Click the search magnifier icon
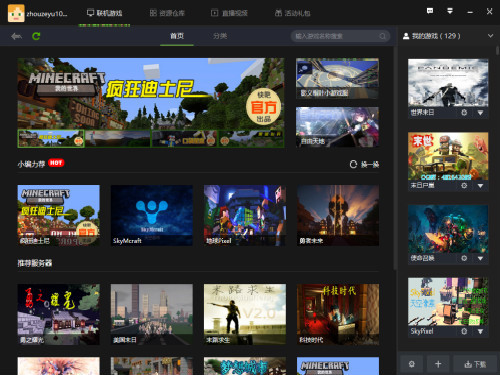 (x=383, y=36)
